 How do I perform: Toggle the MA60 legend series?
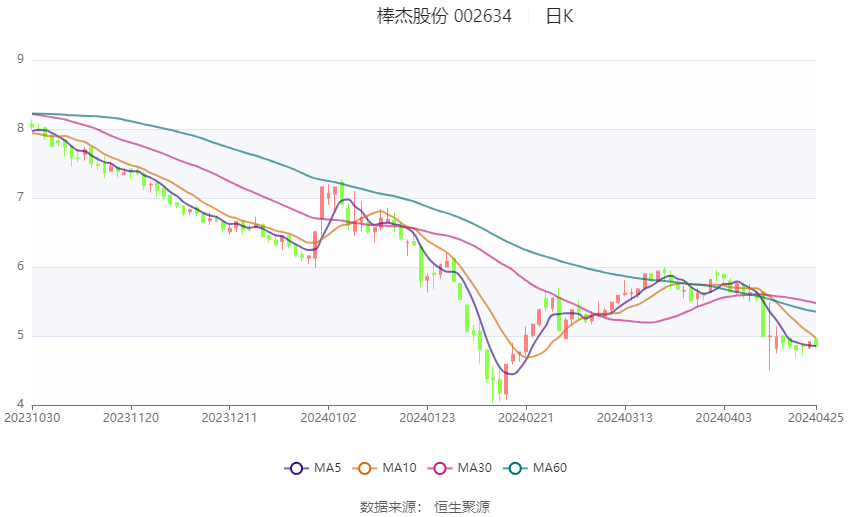(535, 468)
